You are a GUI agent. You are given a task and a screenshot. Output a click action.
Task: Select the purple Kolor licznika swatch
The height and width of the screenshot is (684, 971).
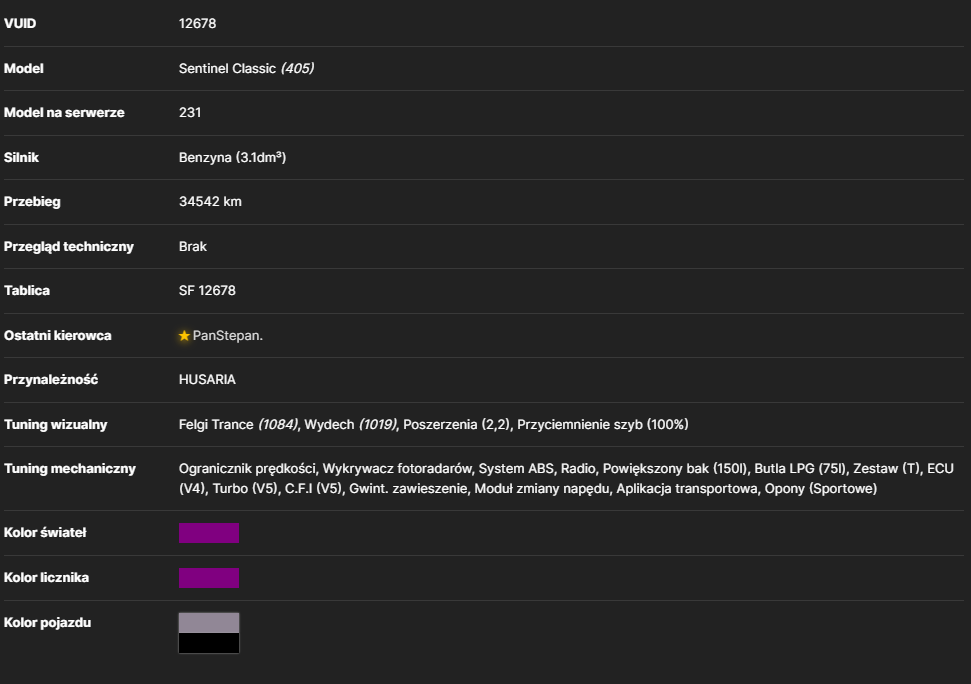pos(209,578)
